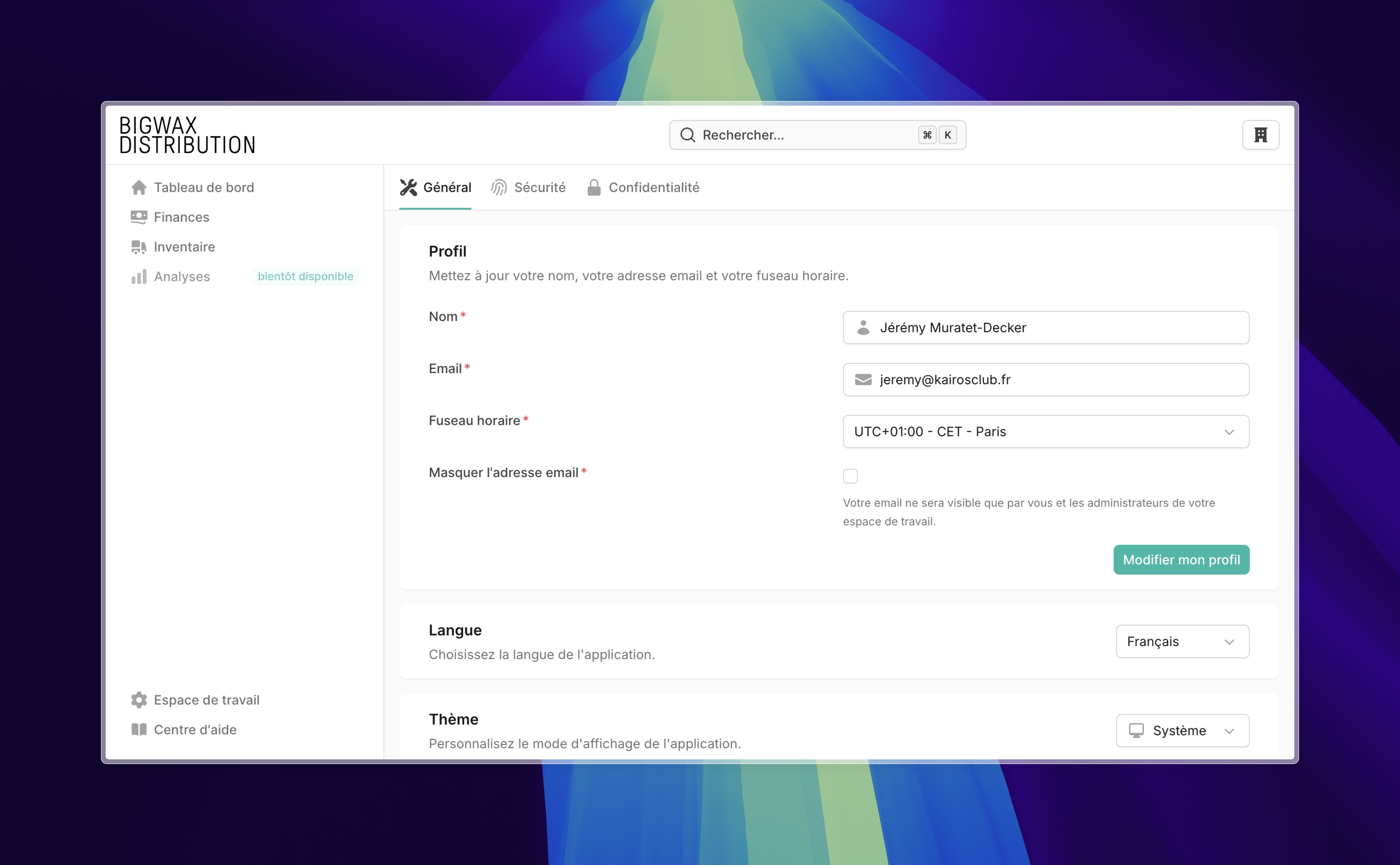Switch to the Général tab

(x=435, y=188)
